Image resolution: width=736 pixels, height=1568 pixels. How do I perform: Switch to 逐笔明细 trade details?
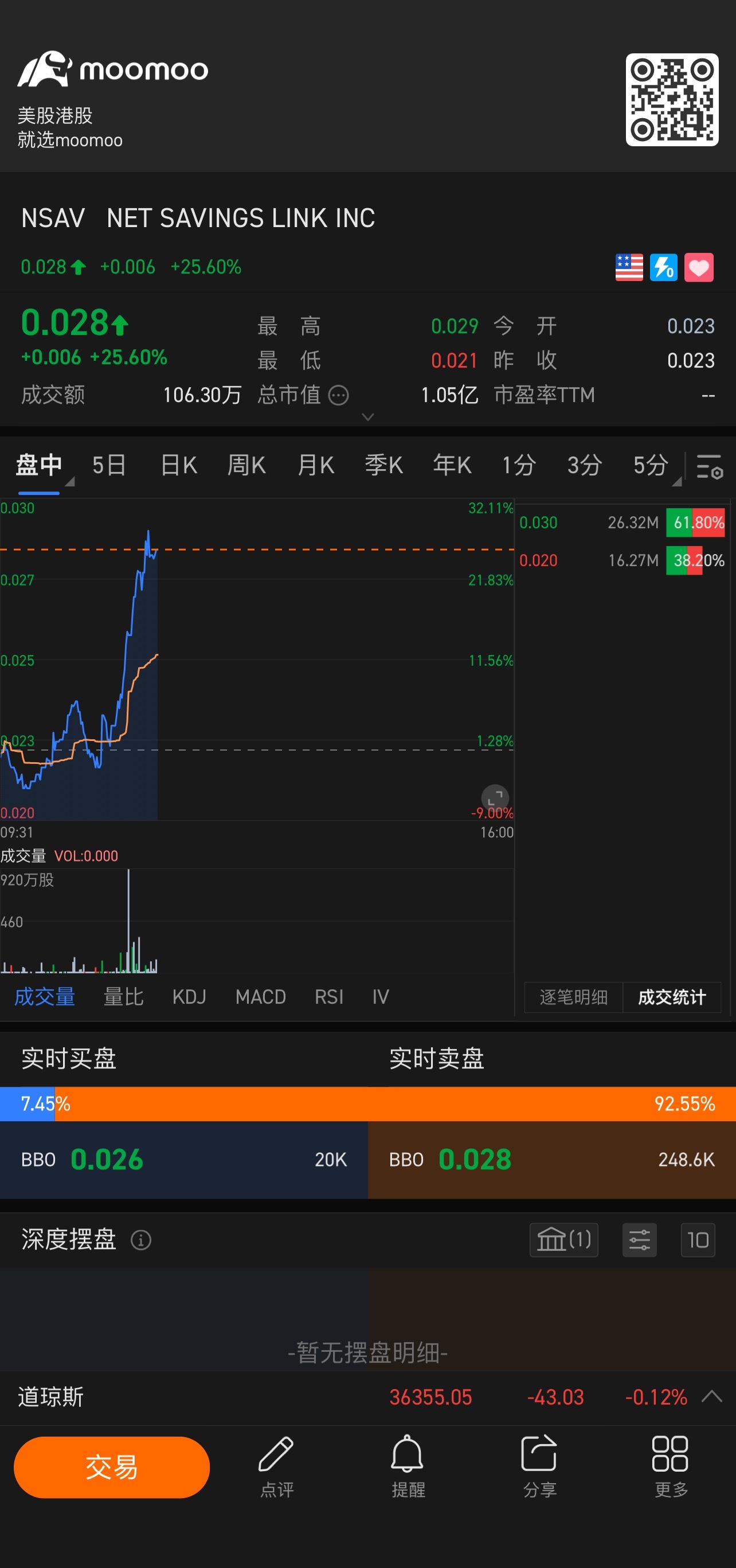point(574,997)
